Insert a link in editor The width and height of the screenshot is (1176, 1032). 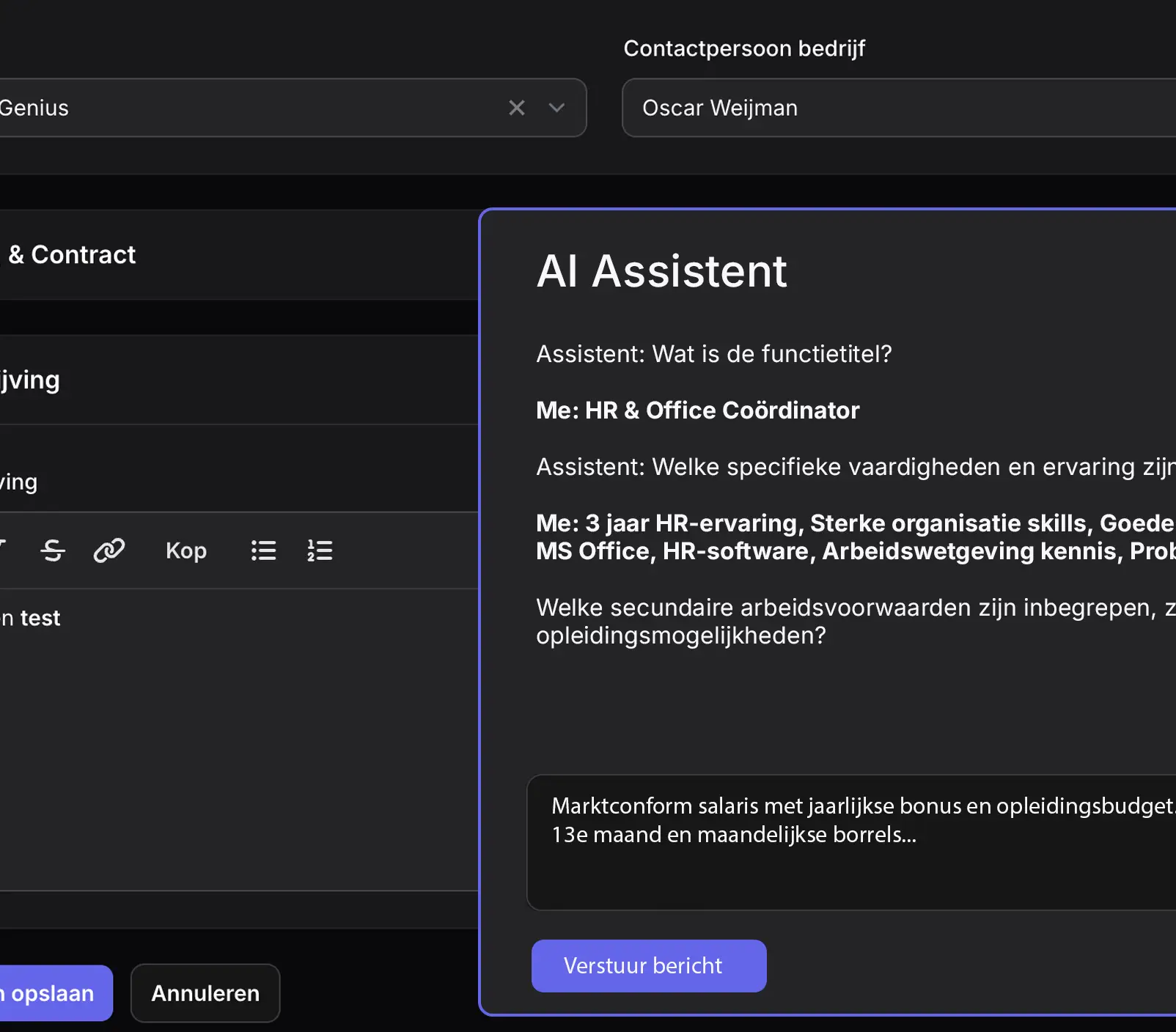coord(109,550)
